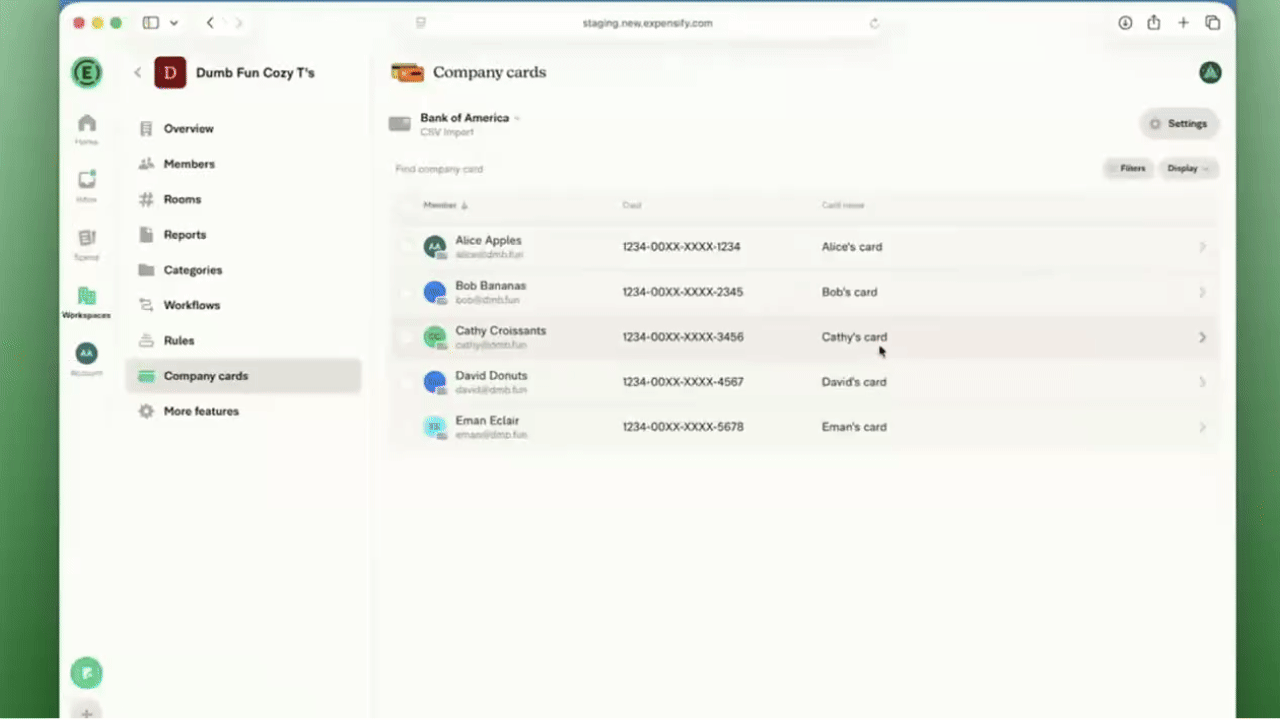This screenshot has height=720, width=1280.
Task: Open the chevron on Bob's card row
Action: (x=1202, y=292)
